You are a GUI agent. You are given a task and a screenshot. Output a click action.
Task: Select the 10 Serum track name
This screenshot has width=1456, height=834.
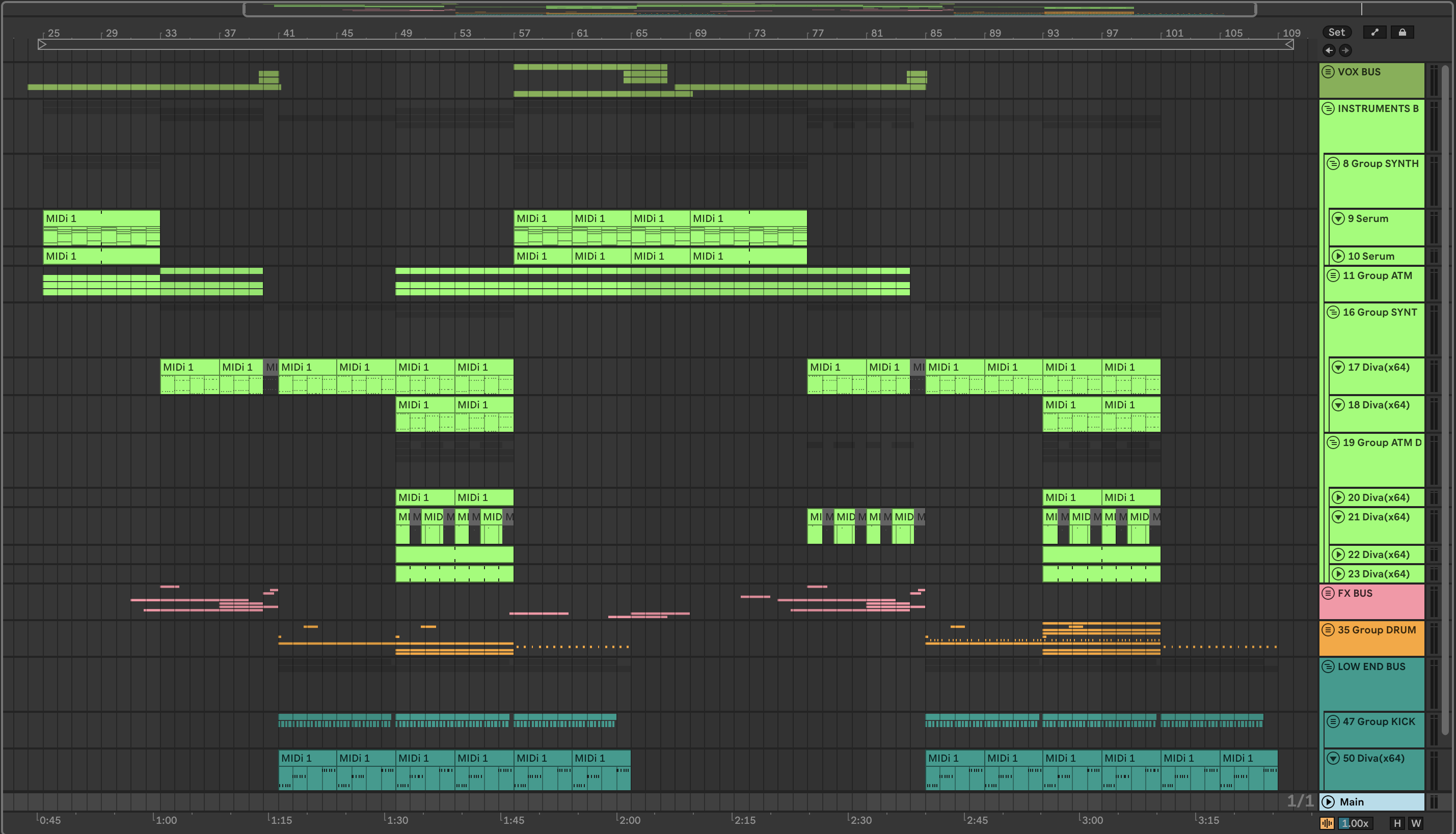(x=1371, y=256)
